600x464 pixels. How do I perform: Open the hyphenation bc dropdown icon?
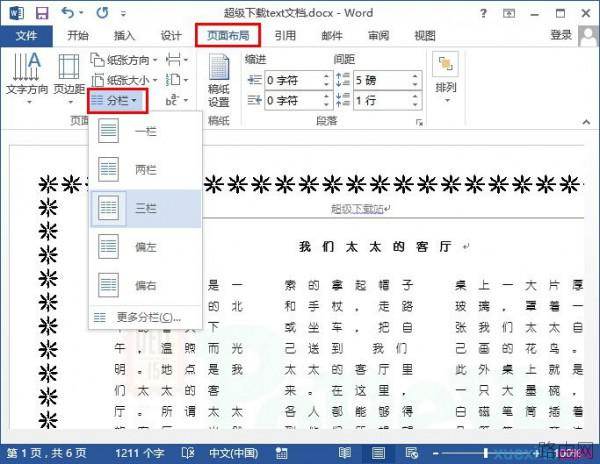tap(177, 100)
